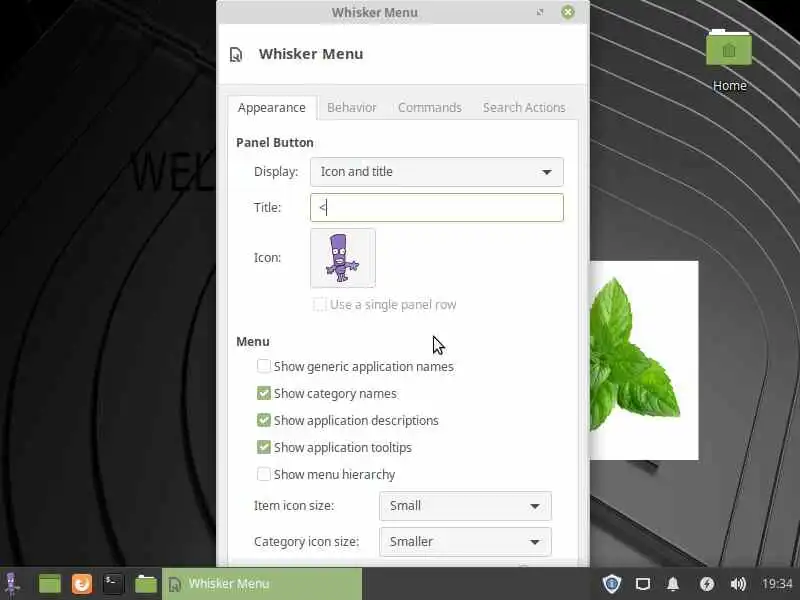The width and height of the screenshot is (800, 600).
Task: Open the file manager folder icon in panel
Action: (x=145, y=584)
